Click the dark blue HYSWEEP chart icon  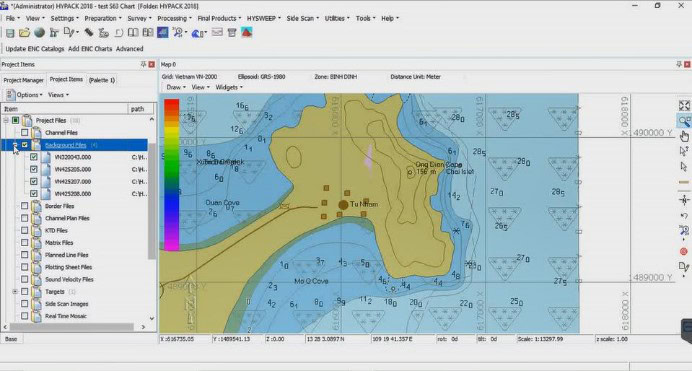163,33
